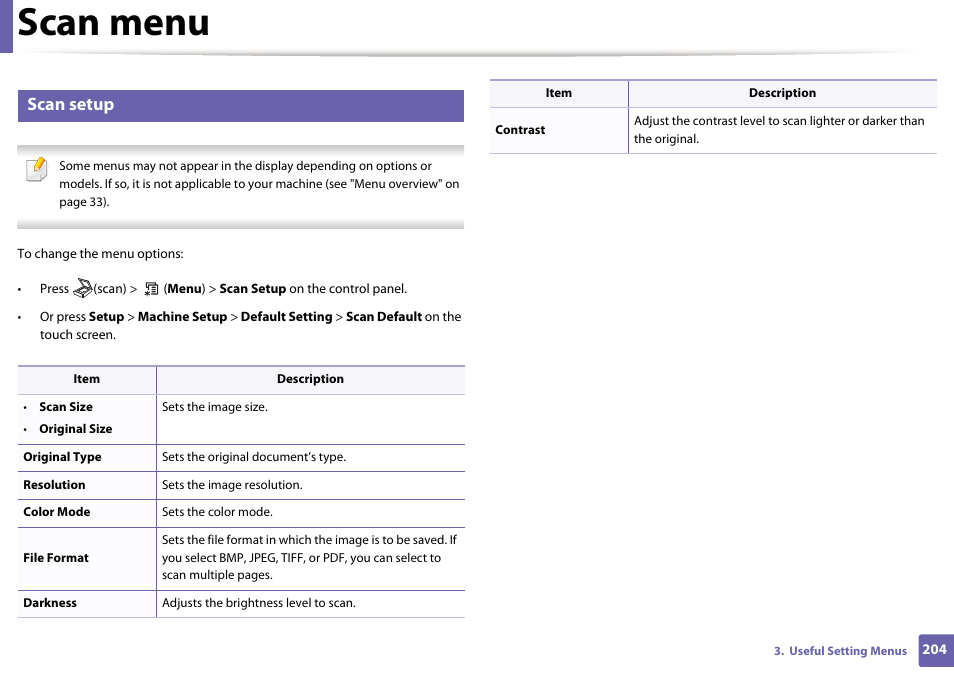Click the note/memo icon above the notice text
954x675 pixels.
pyautogui.click(x=36, y=170)
